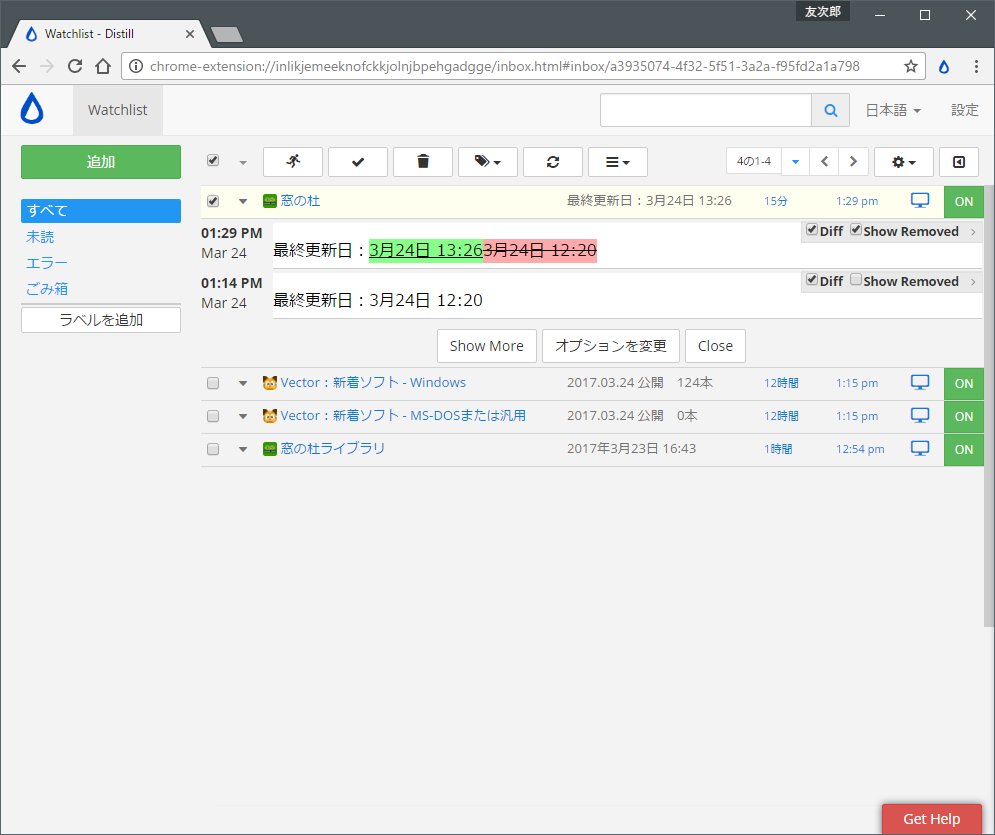Open the select-all dropdown arrow in toolbar

pos(243,162)
